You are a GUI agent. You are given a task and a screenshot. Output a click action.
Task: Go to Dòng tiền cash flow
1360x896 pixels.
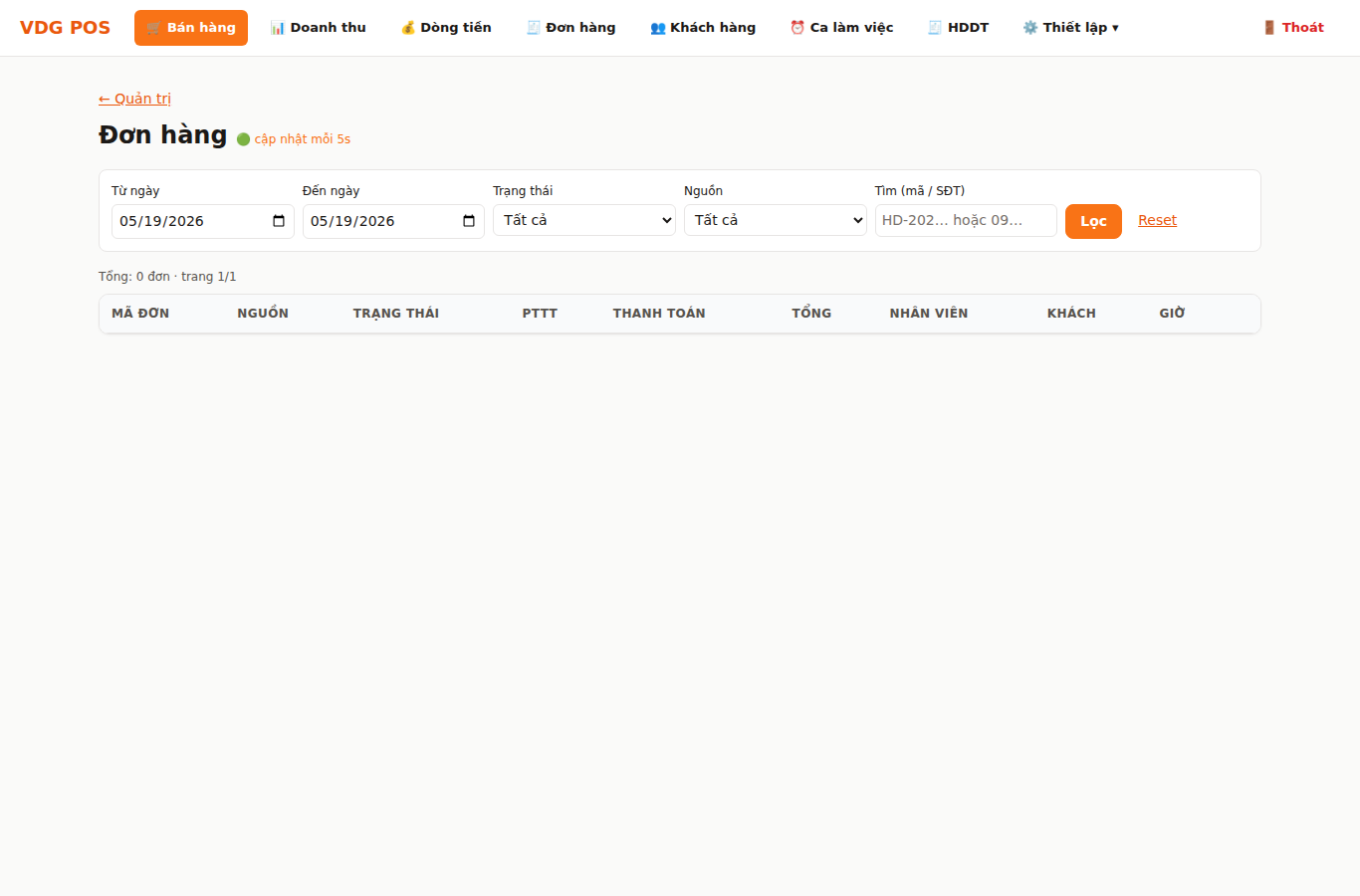coord(446,28)
